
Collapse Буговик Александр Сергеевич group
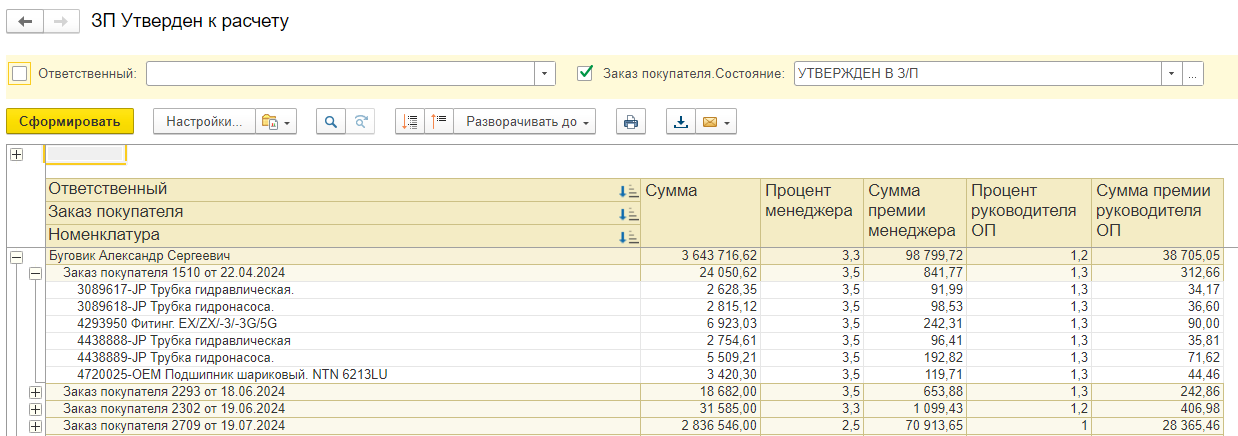pos(16,257)
